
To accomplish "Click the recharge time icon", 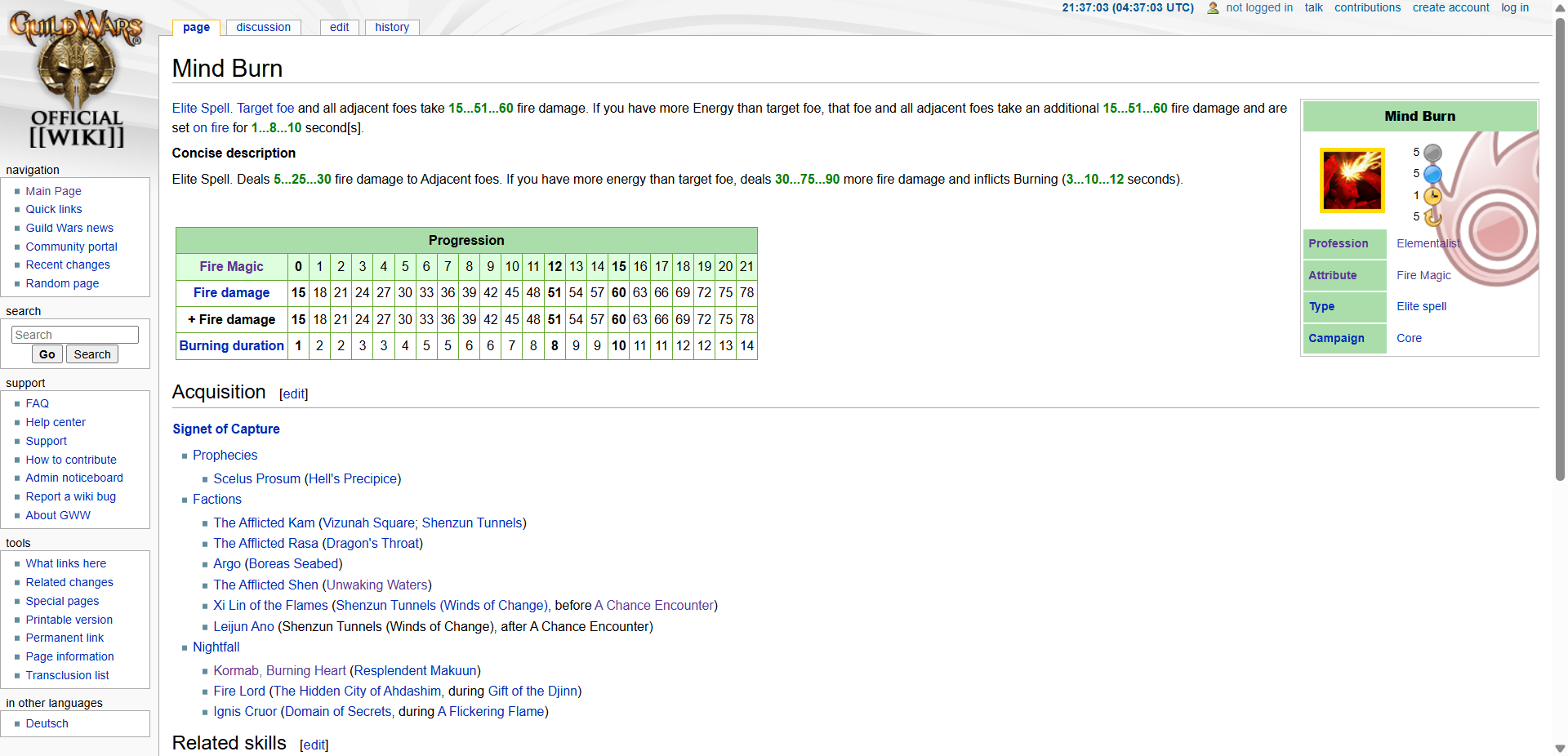I will tap(1432, 217).
